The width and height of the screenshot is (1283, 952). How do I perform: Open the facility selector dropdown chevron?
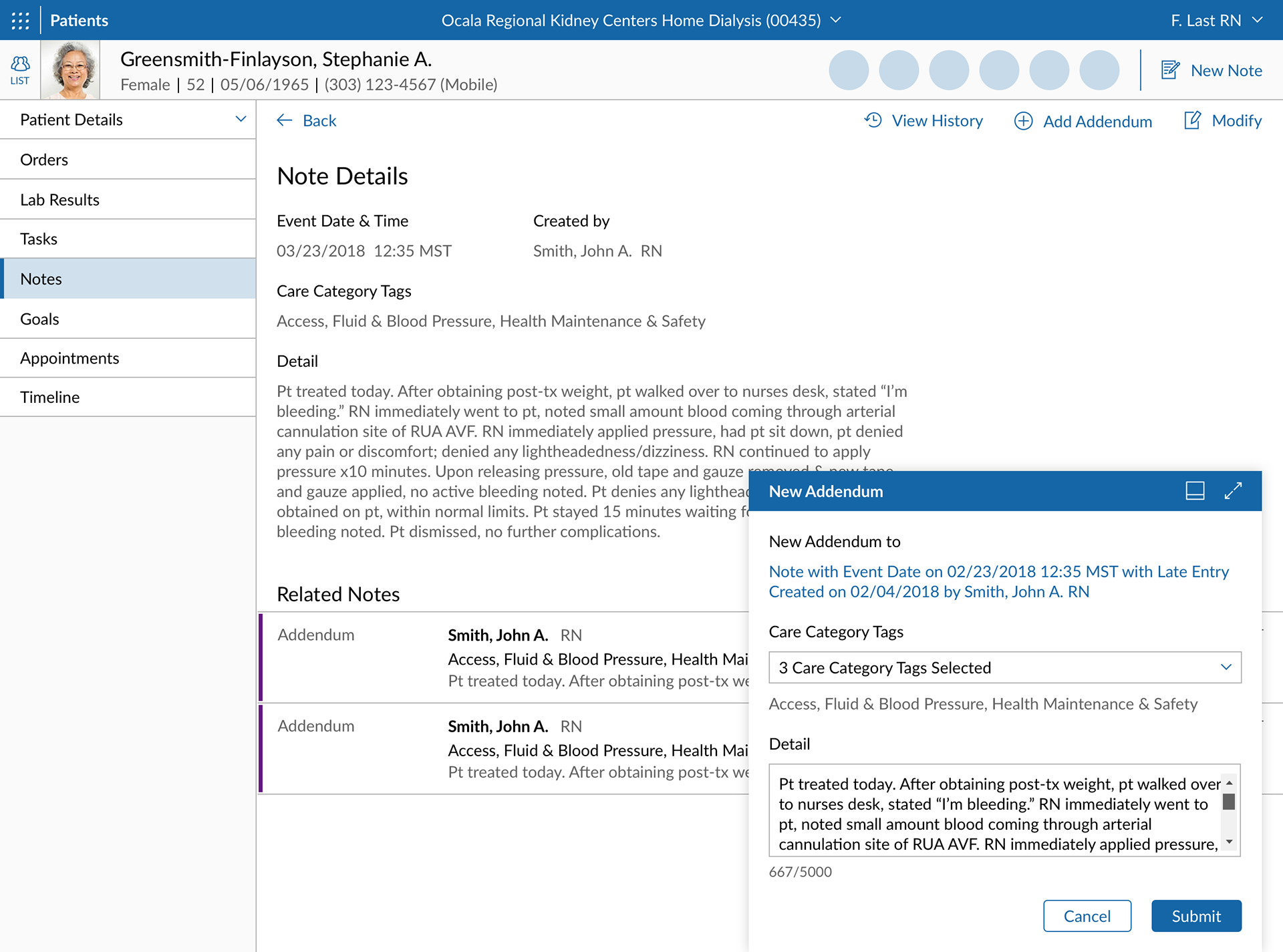point(835,20)
